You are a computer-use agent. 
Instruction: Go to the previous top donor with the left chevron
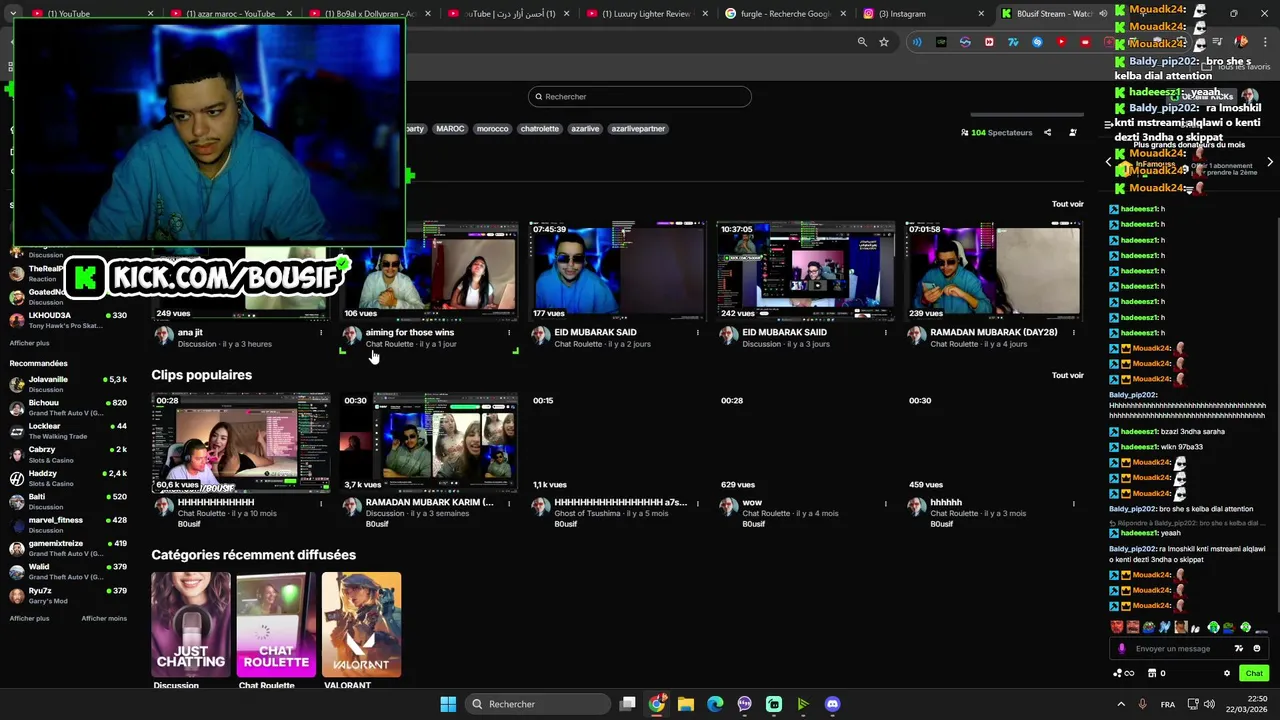point(1108,161)
